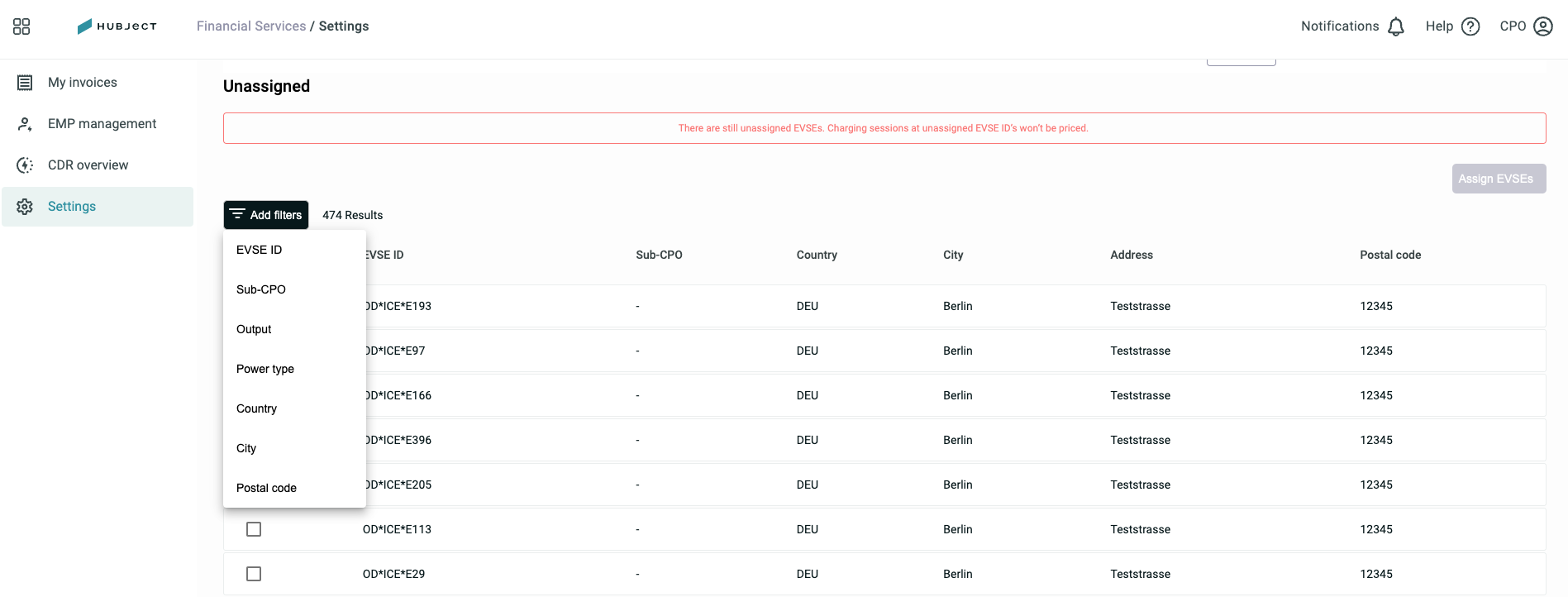1568x597 pixels.
Task: Open Notifications bell icon
Action: click(1396, 26)
